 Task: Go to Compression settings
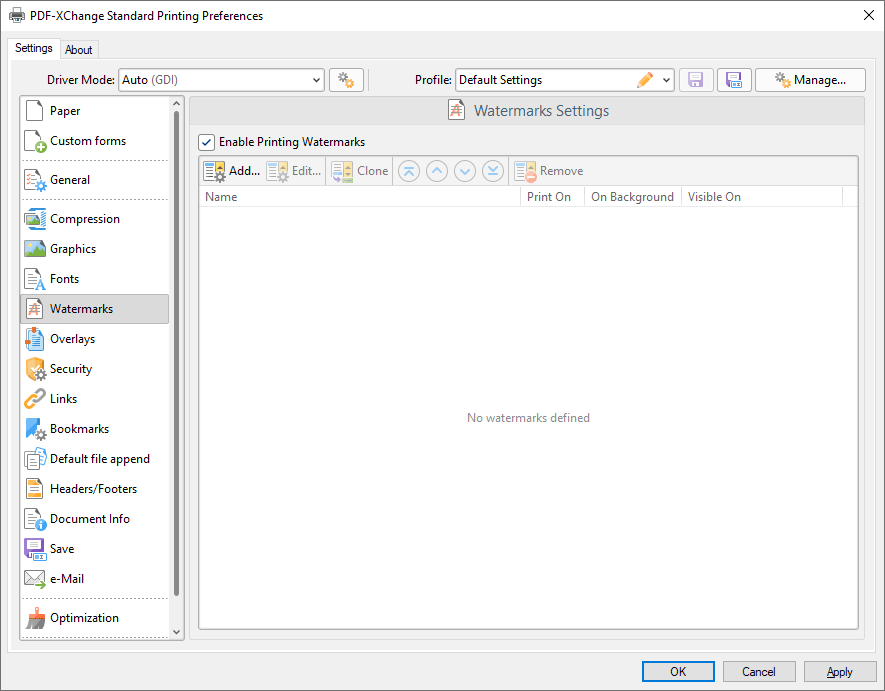click(x=94, y=218)
